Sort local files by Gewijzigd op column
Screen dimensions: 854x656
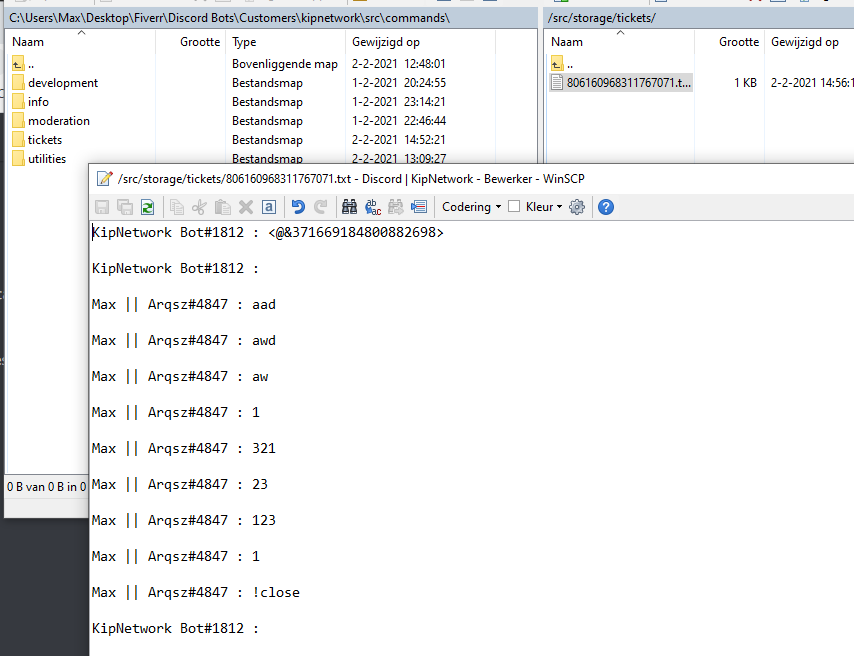(386, 42)
